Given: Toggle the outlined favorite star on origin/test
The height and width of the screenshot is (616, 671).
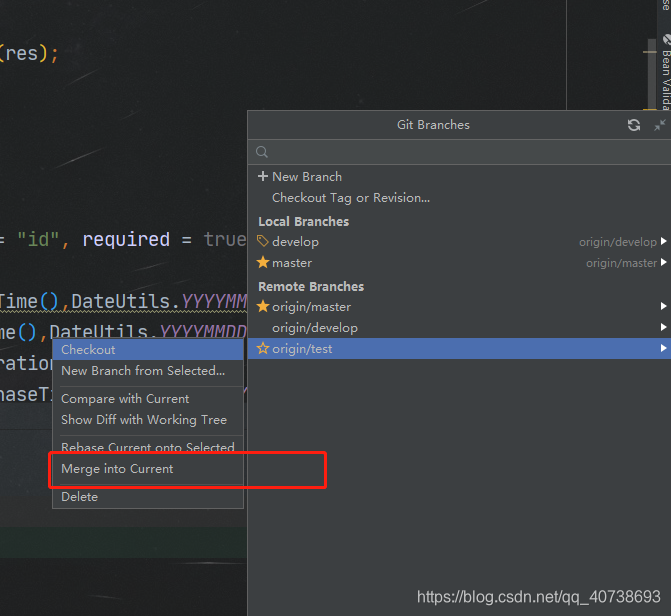Looking at the screenshot, I should point(263,348).
